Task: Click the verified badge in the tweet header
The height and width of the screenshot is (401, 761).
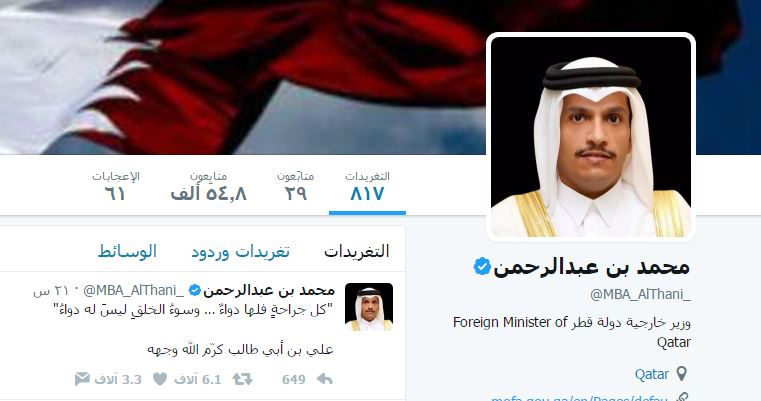Action: pyautogui.click(x=195, y=290)
